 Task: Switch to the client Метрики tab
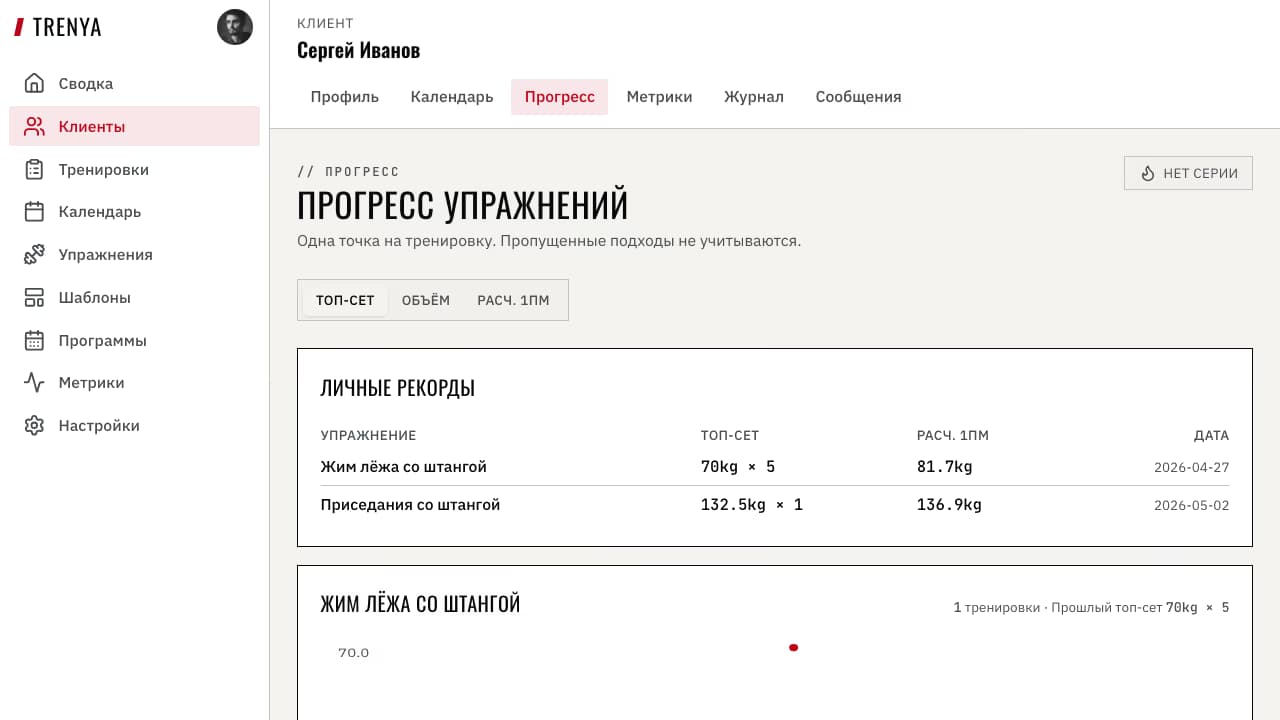660,97
